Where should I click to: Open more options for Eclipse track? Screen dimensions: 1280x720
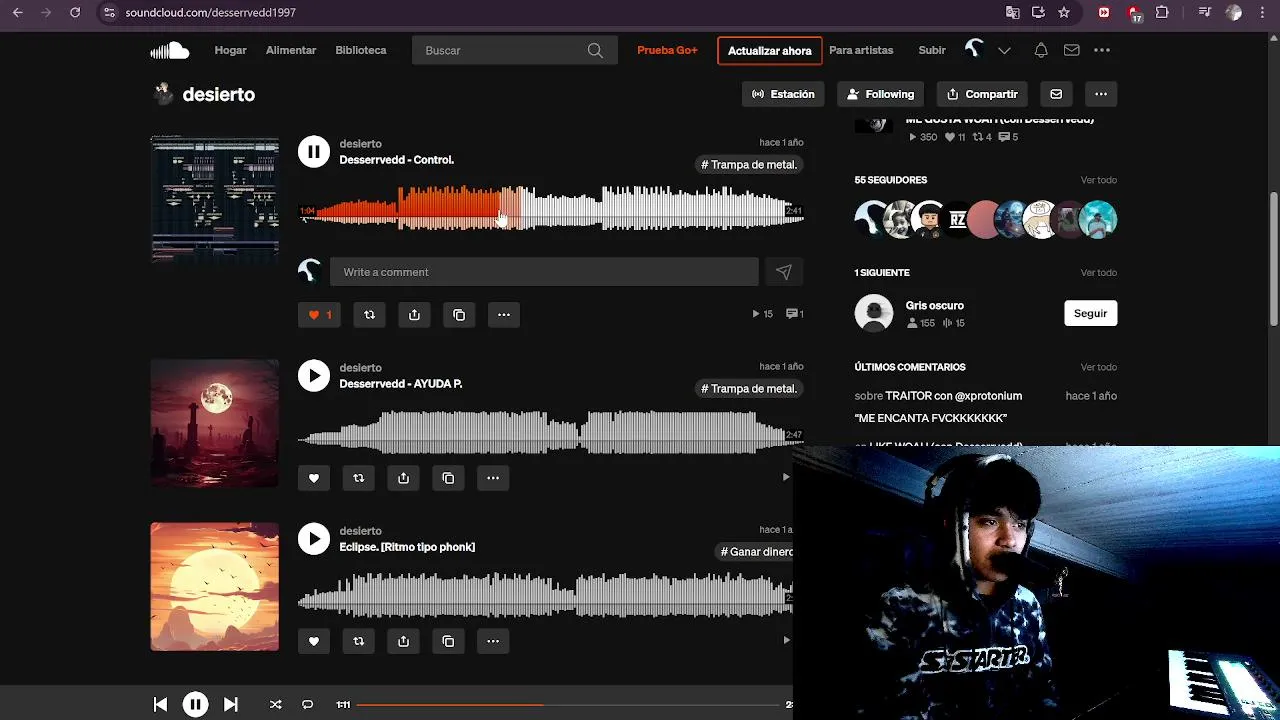[x=493, y=641]
